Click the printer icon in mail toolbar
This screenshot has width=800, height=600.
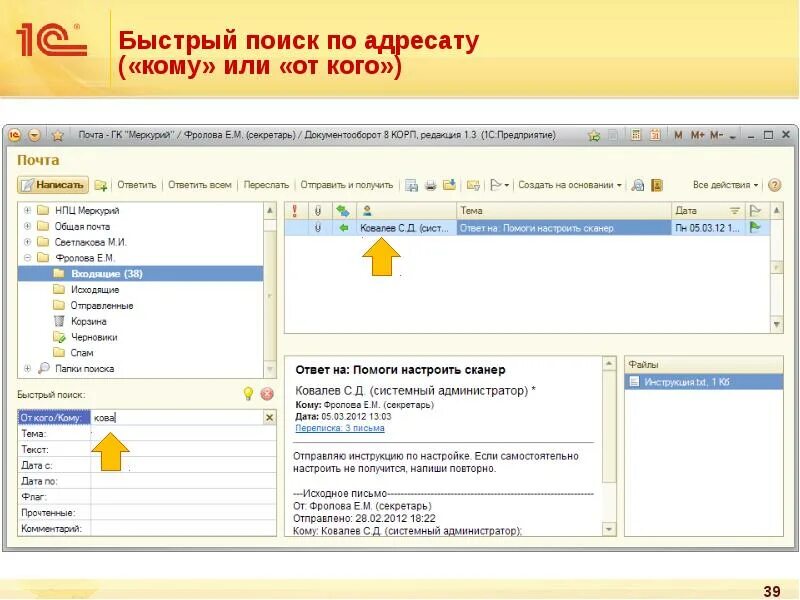click(431, 185)
